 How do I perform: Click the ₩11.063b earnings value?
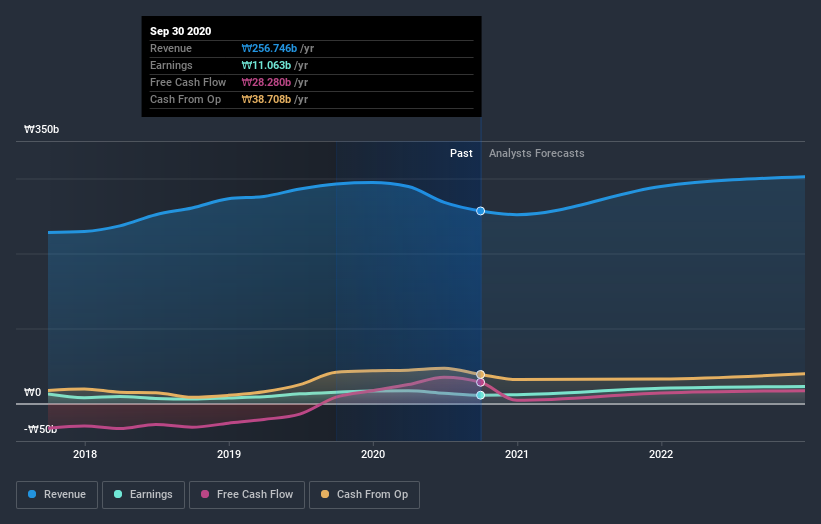266,65
